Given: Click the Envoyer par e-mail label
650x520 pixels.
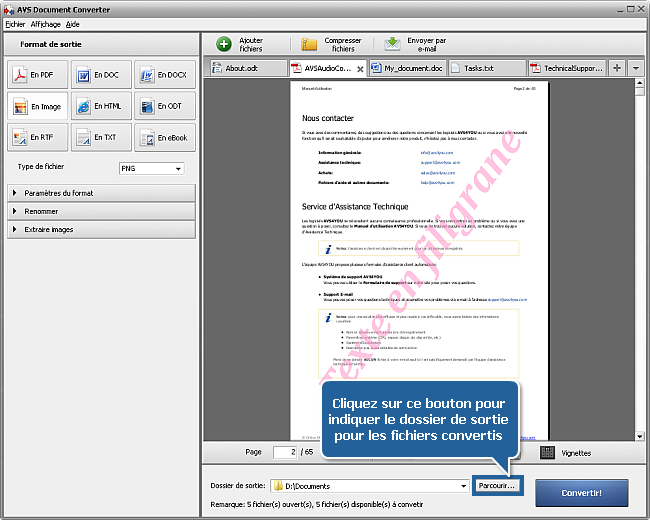Looking at the screenshot, I should coord(427,44).
